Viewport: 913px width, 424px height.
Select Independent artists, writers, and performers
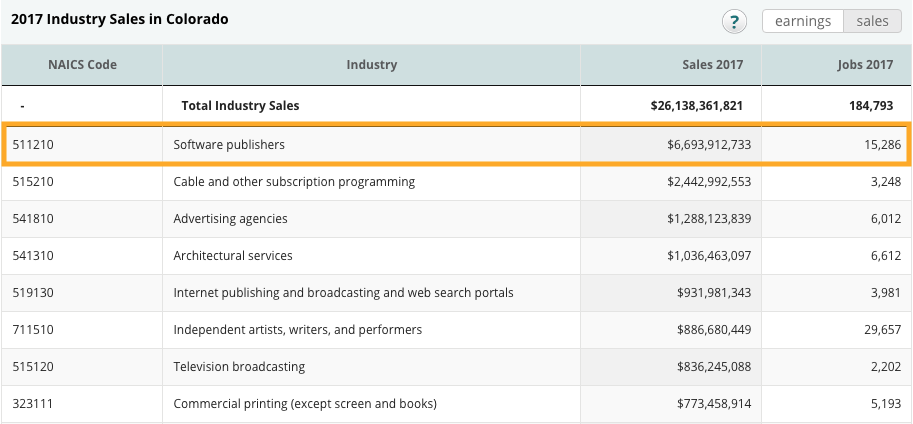click(x=298, y=330)
